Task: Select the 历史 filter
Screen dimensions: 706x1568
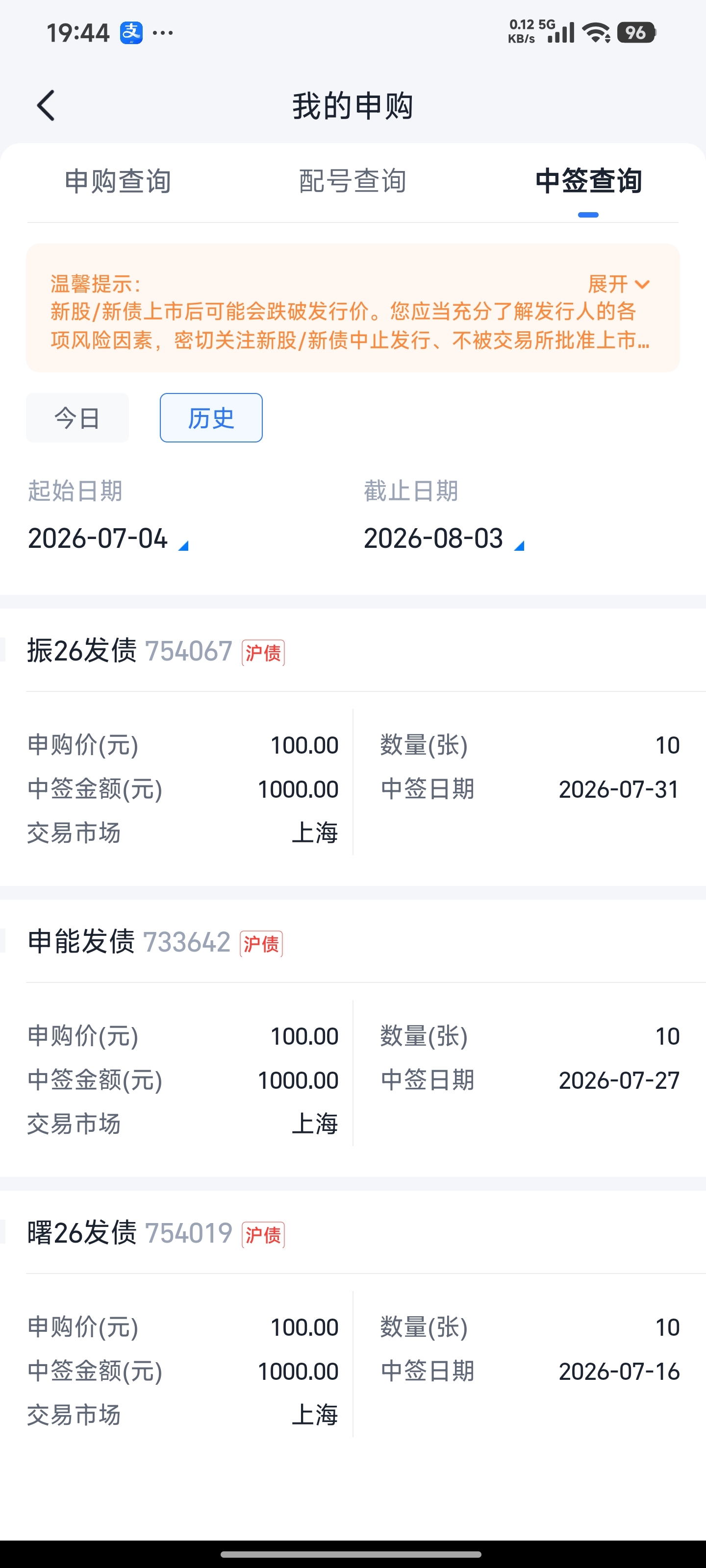Action: point(211,417)
